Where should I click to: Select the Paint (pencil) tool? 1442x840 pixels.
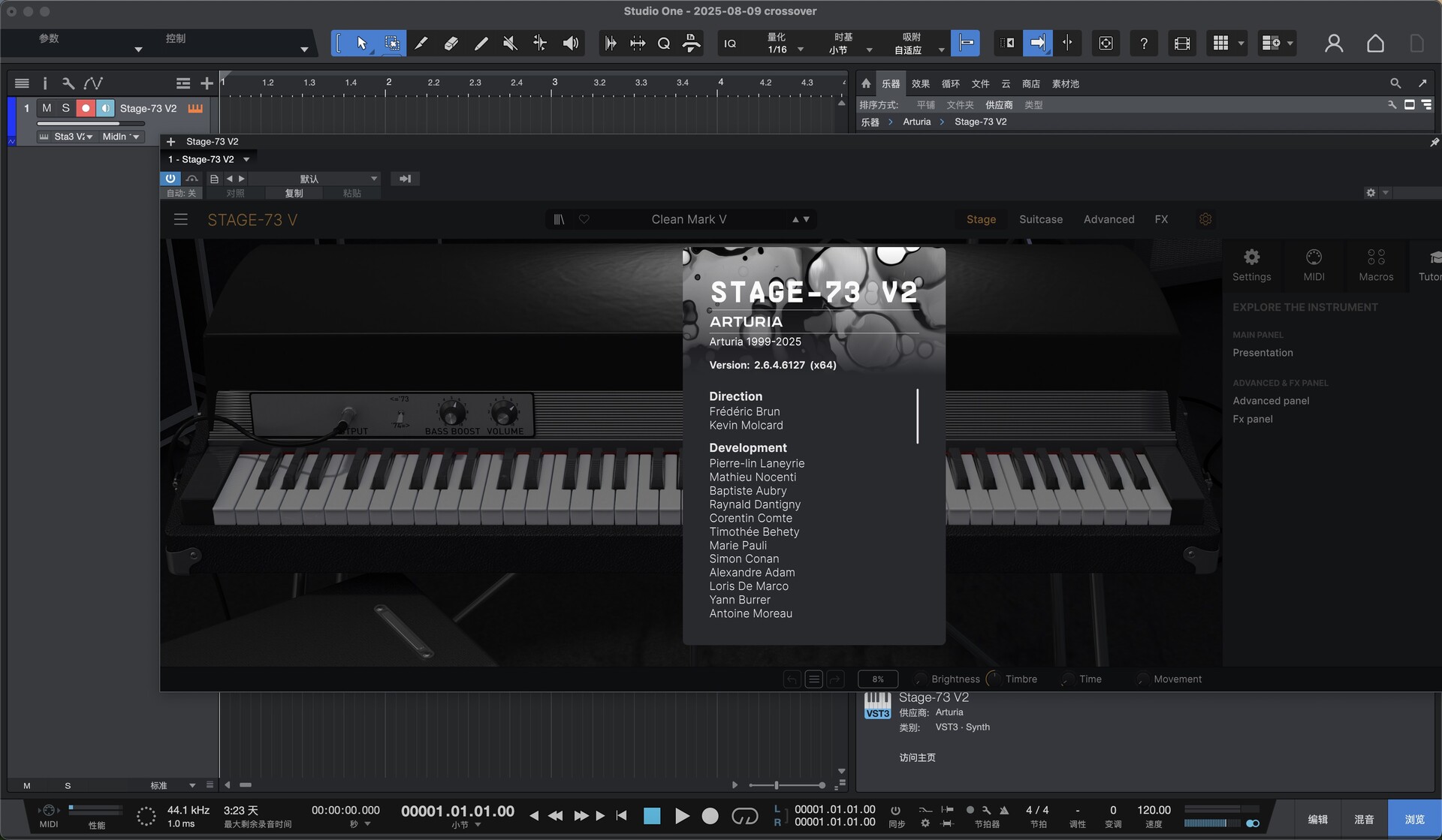[x=481, y=44]
